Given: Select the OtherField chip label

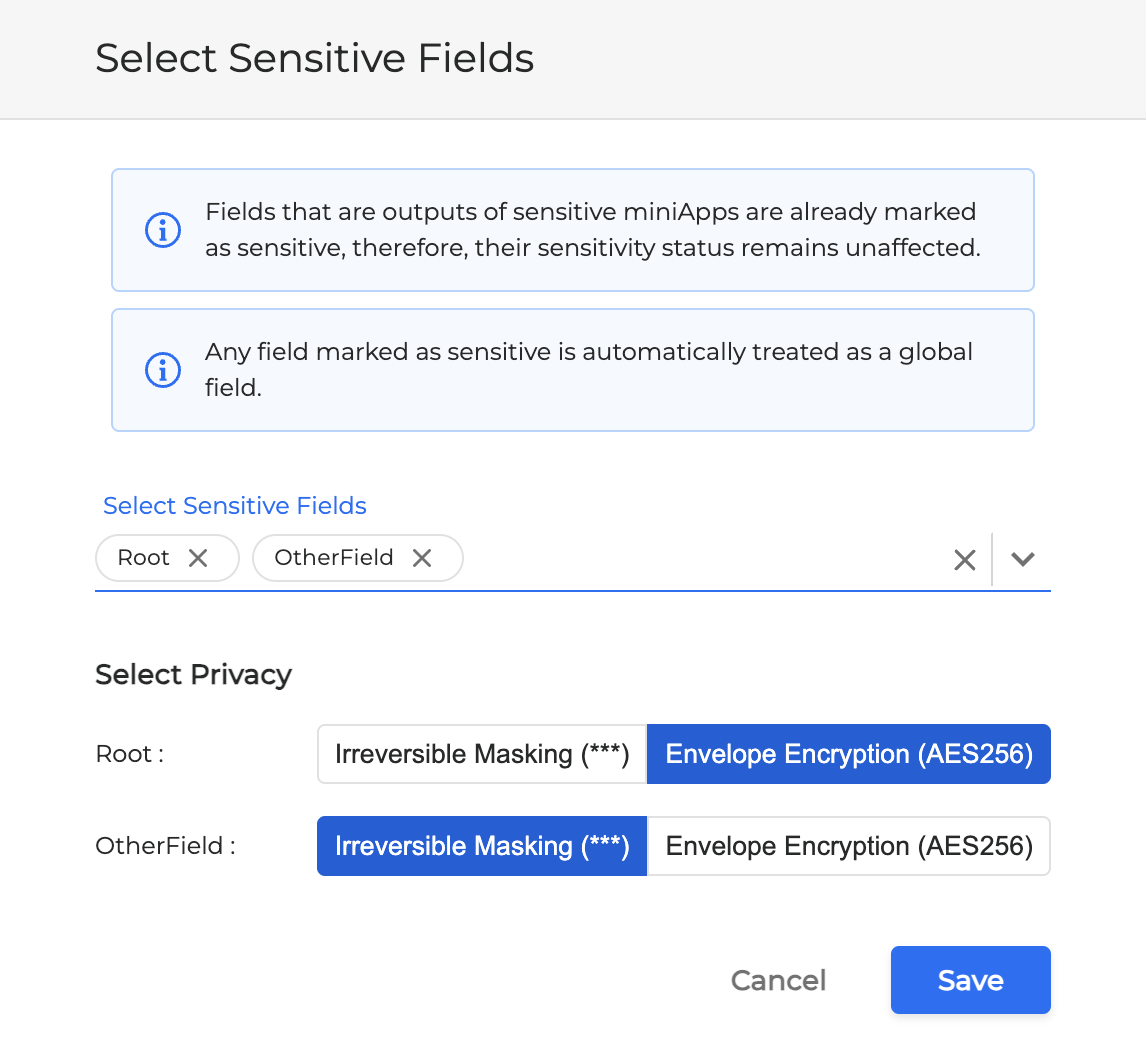Looking at the screenshot, I should point(333,558).
